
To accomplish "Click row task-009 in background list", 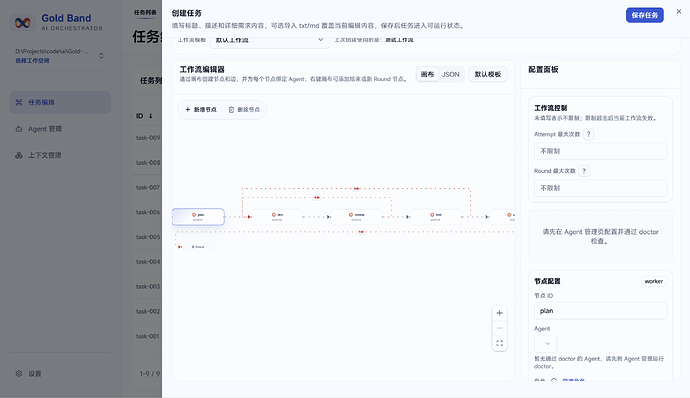I will pos(148,138).
